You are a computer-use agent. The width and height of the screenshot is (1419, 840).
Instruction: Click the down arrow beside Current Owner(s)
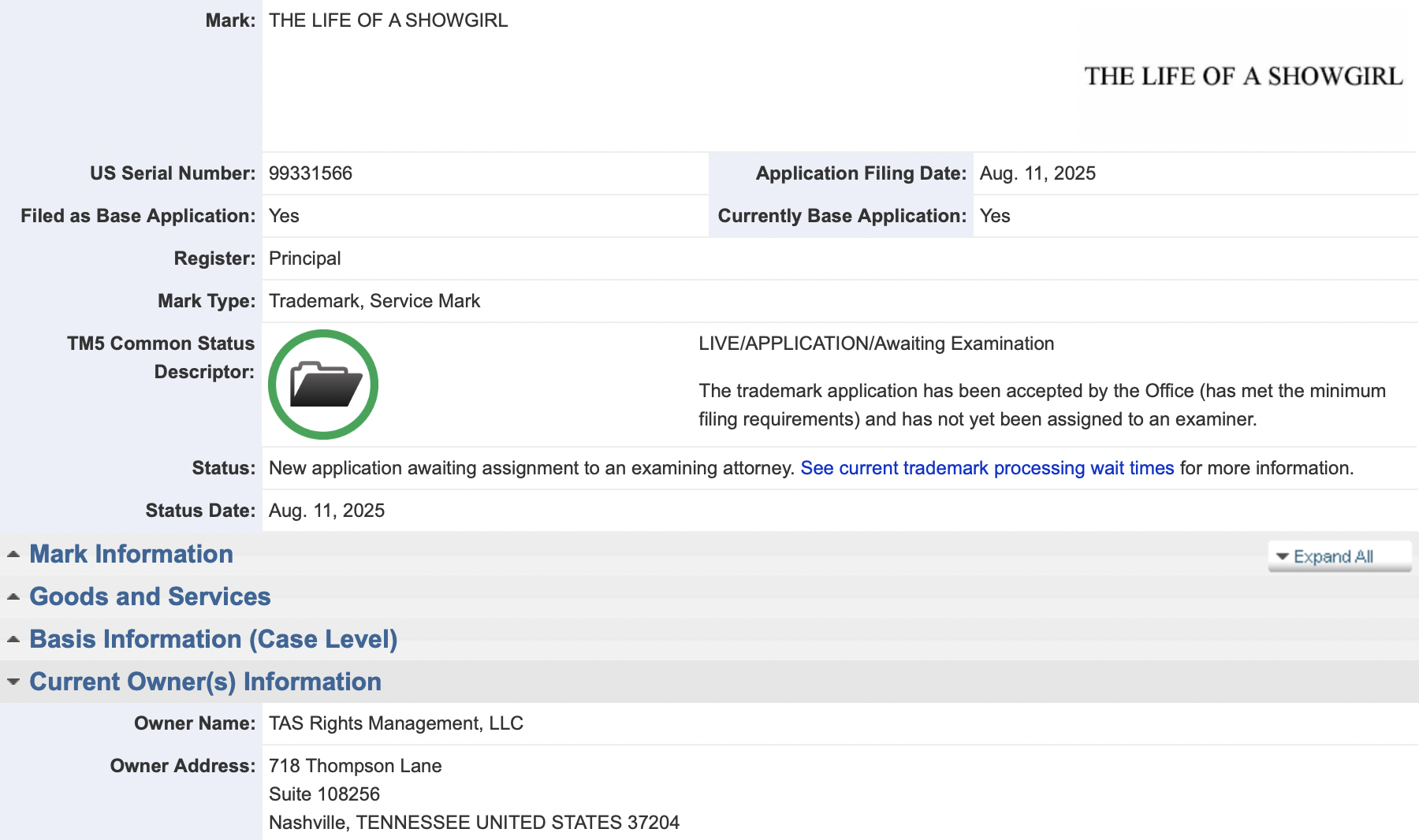13,682
